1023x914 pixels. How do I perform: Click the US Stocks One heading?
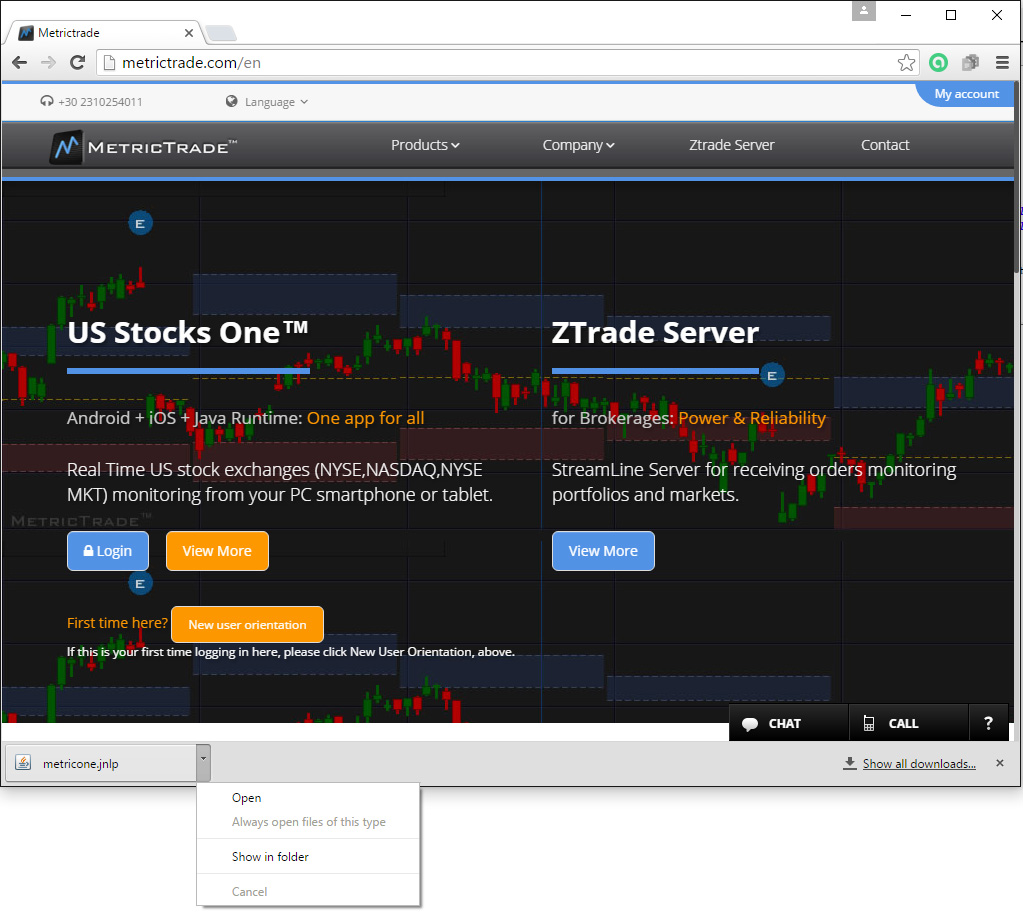pyautogui.click(x=188, y=332)
